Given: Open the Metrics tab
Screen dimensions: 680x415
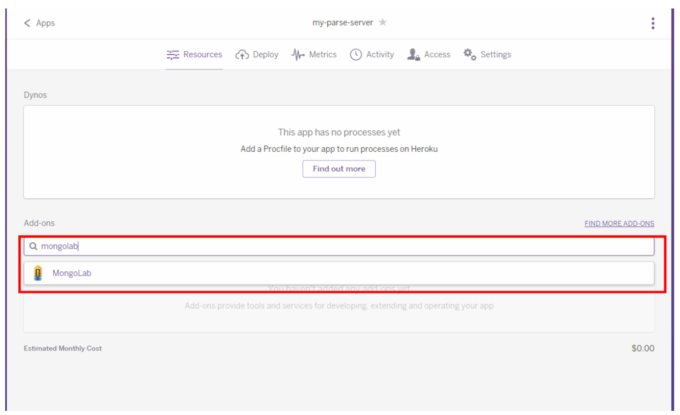Looking at the screenshot, I should pos(314,55).
